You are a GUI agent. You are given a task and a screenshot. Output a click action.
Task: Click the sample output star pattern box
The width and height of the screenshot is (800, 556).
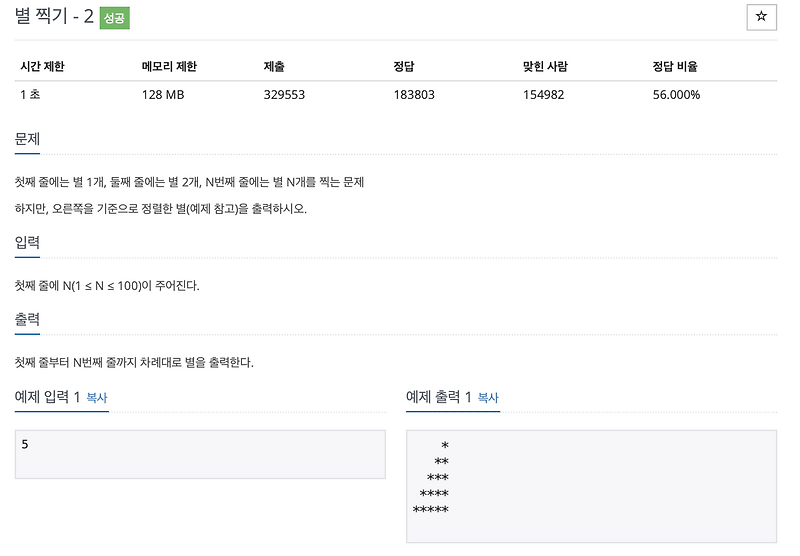point(591,487)
